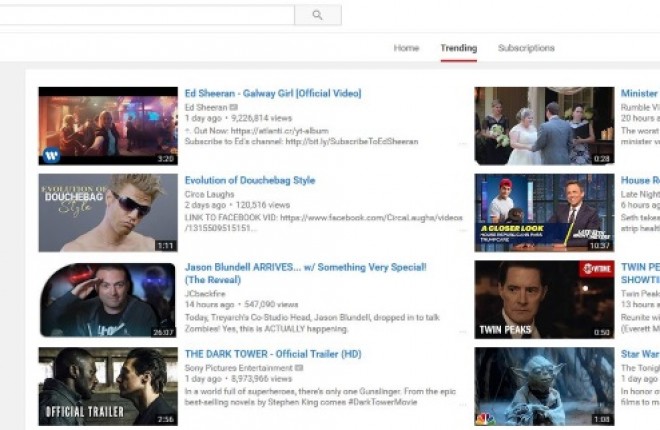Visit the Circa Laughs channel
Screen dimensions: 660x430
click(209, 194)
